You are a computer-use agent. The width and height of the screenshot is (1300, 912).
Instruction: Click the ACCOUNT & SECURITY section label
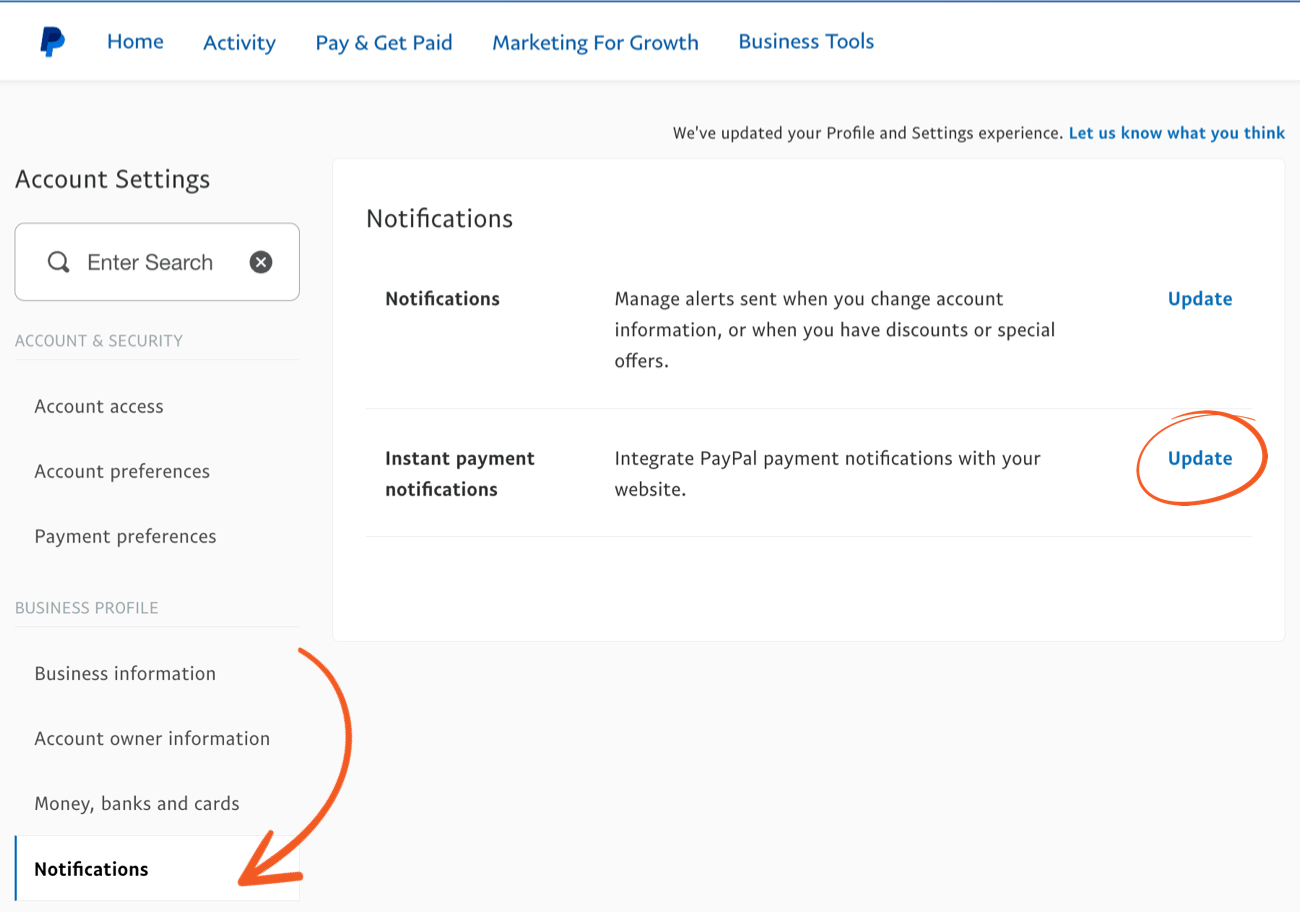pyautogui.click(x=99, y=340)
